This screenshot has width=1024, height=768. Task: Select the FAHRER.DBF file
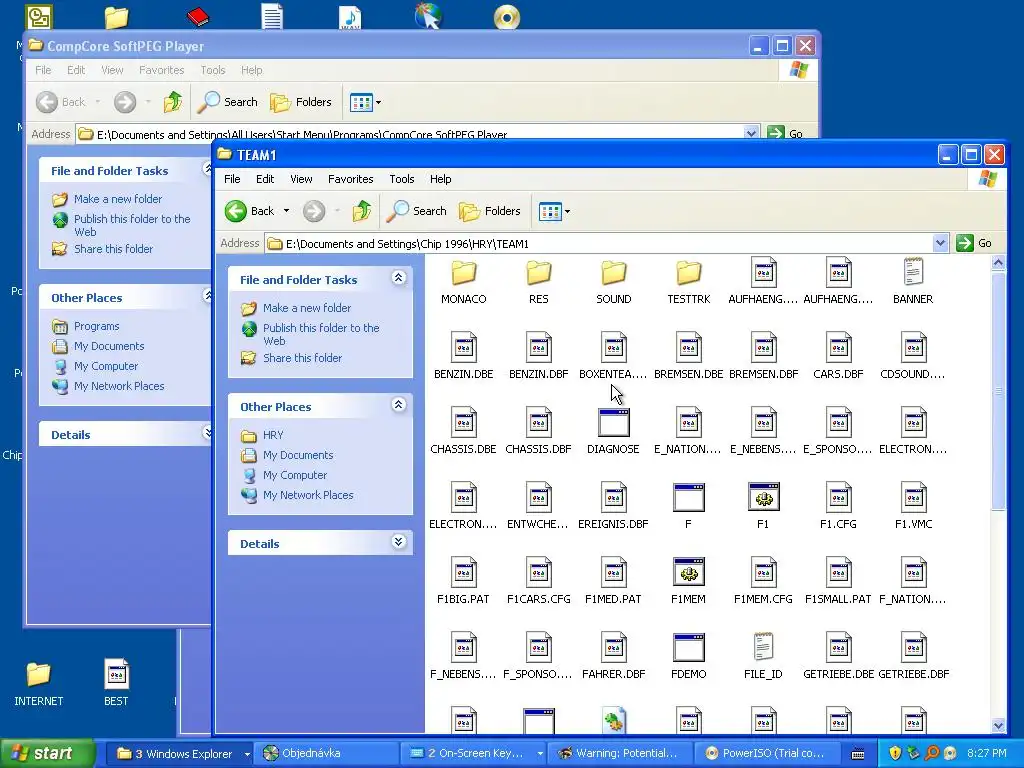click(x=613, y=657)
